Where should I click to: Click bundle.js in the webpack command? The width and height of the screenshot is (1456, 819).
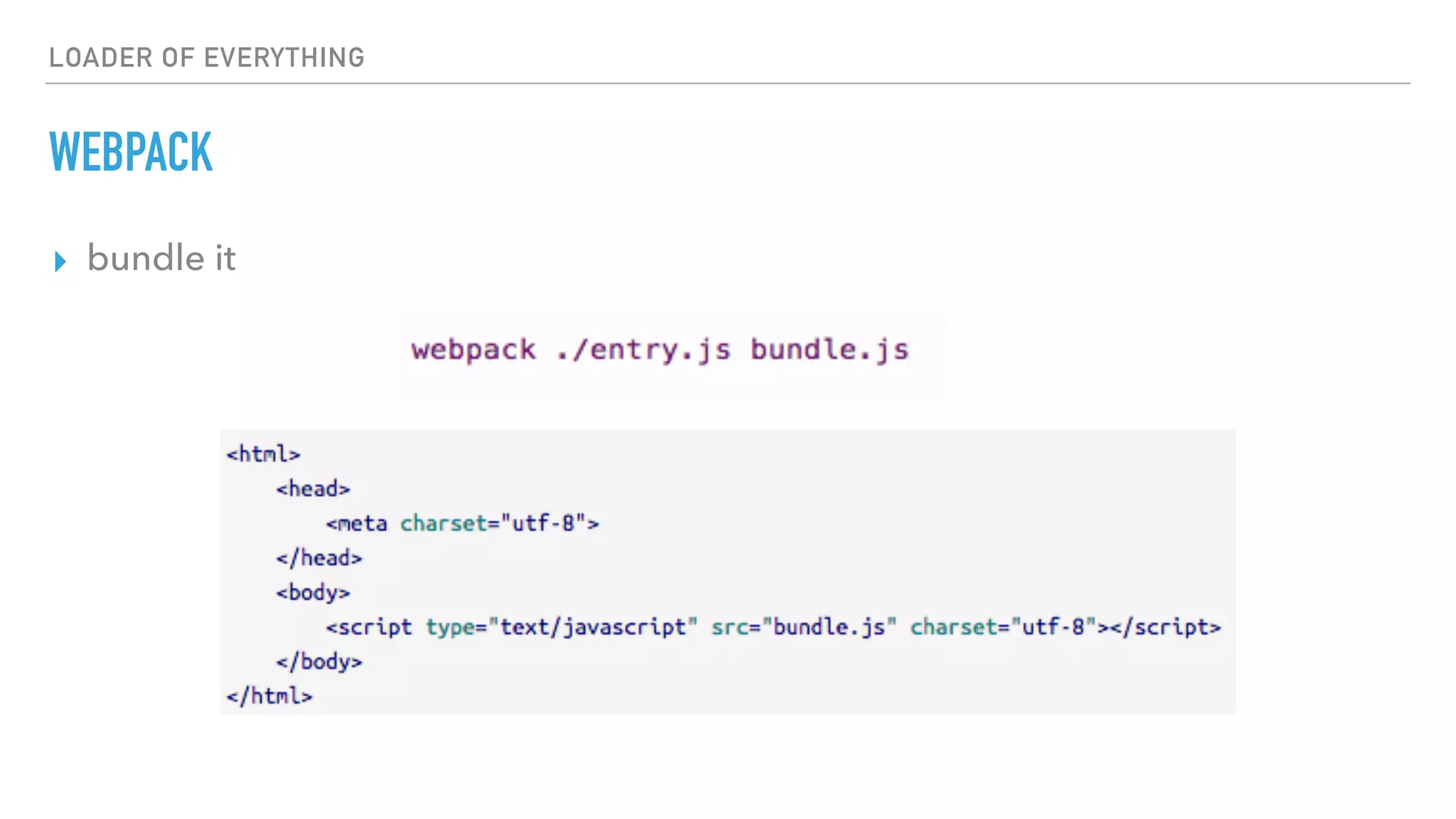(830, 350)
